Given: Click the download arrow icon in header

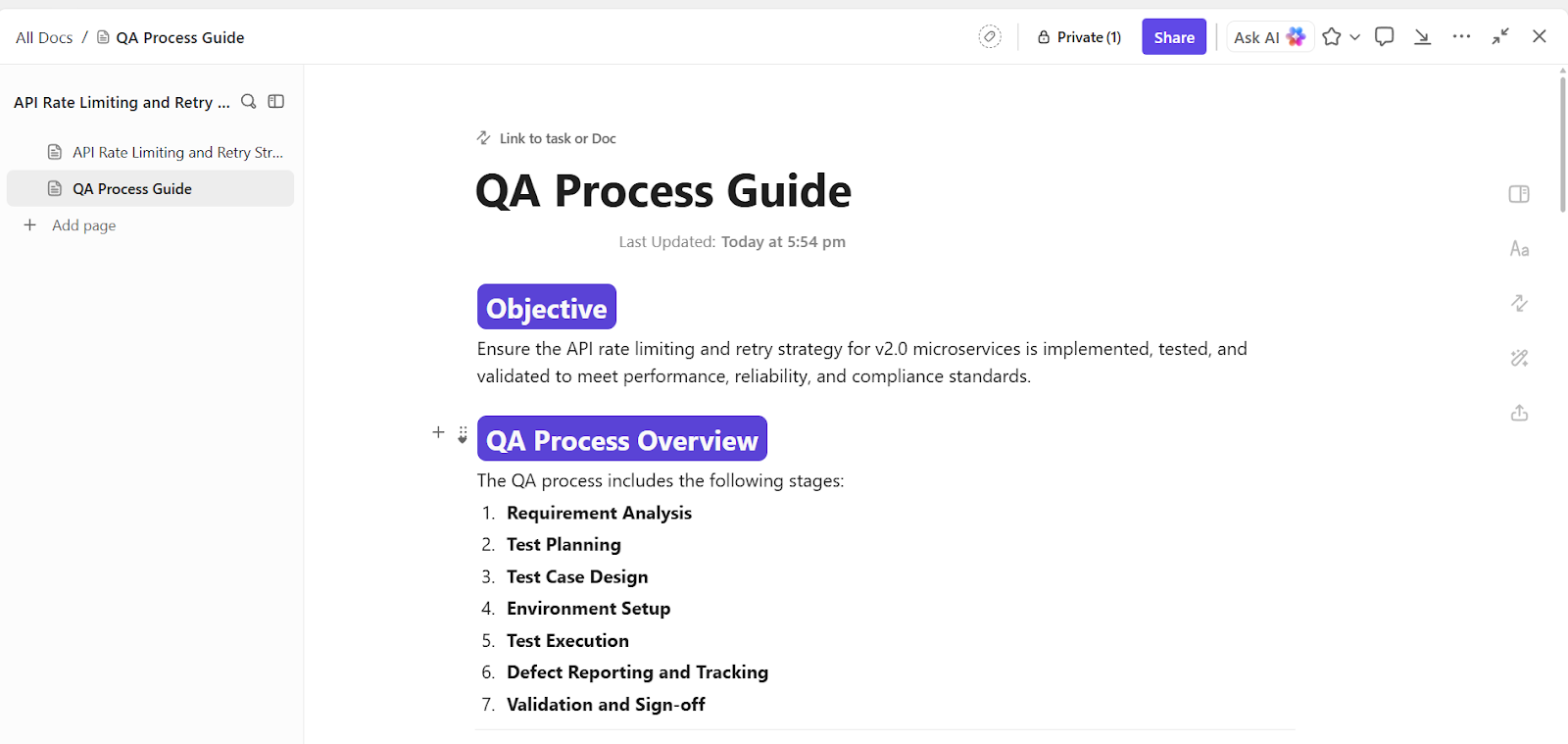Looking at the screenshot, I should click(x=1422, y=37).
